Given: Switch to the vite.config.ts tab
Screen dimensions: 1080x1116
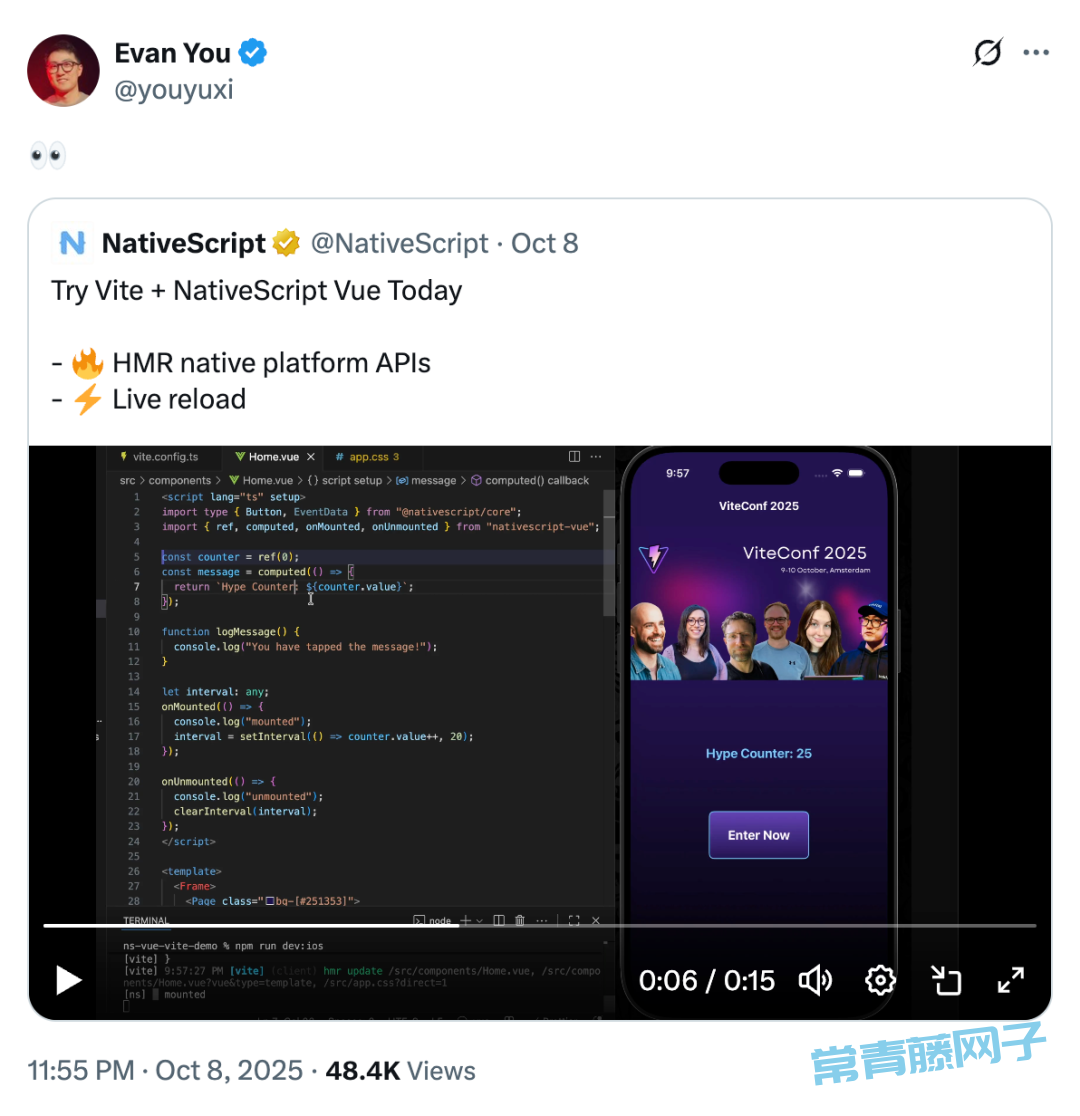Looking at the screenshot, I should pyautogui.click(x=159, y=457).
